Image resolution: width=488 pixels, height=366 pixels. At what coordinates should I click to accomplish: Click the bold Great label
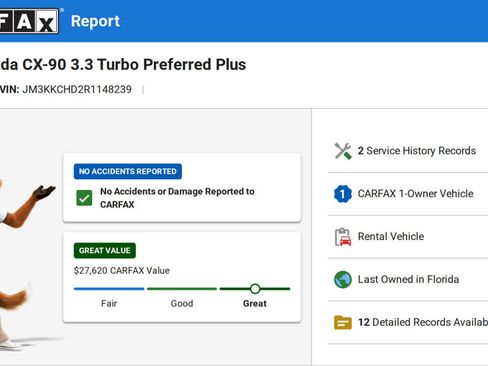pyautogui.click(x=255, y=303)
